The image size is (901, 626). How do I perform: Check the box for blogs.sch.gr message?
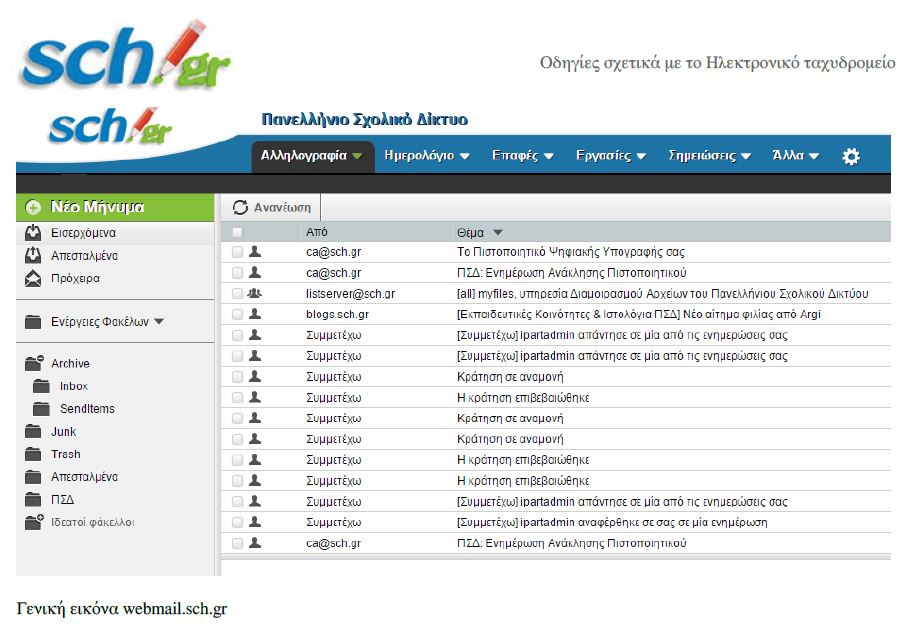point(237,314)
